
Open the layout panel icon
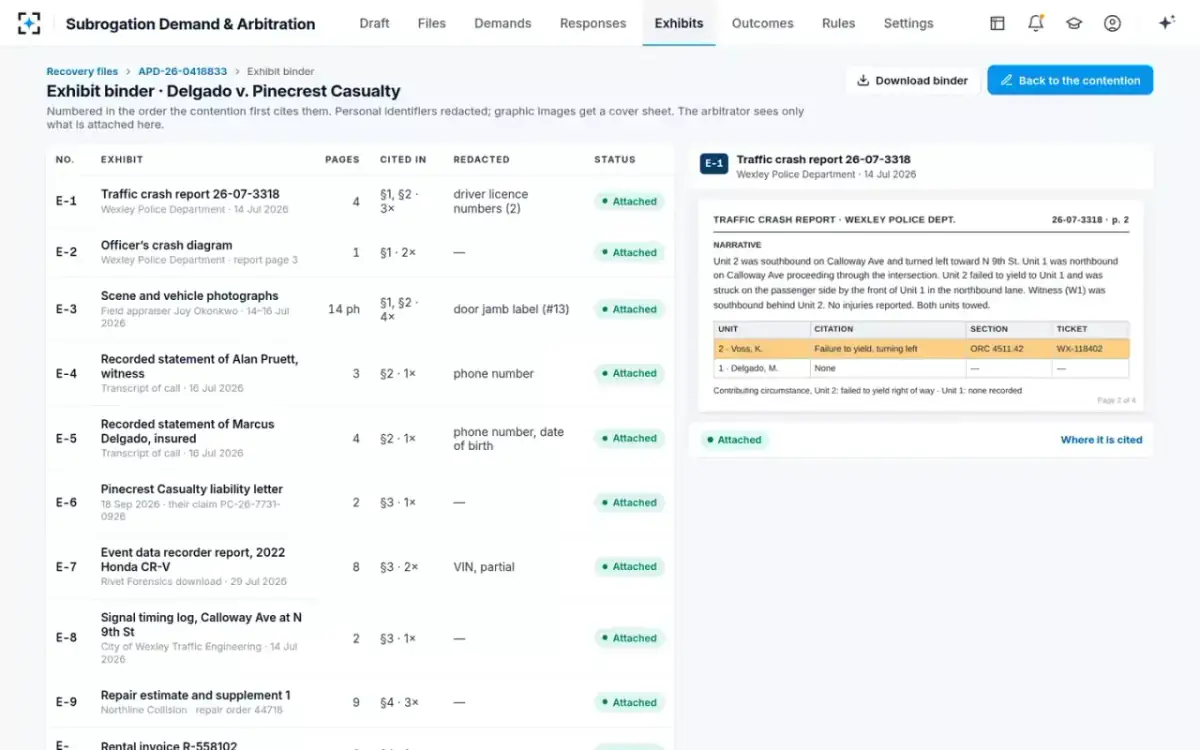click(997, 23)
